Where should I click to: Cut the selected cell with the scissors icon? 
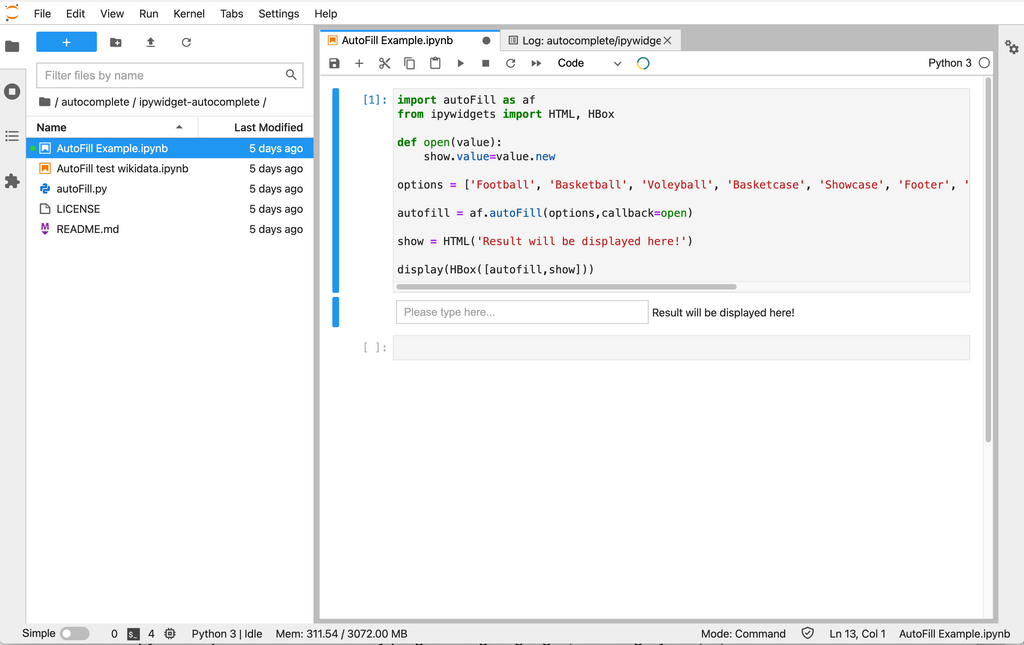pyautogui.click(x=384, y=63)
